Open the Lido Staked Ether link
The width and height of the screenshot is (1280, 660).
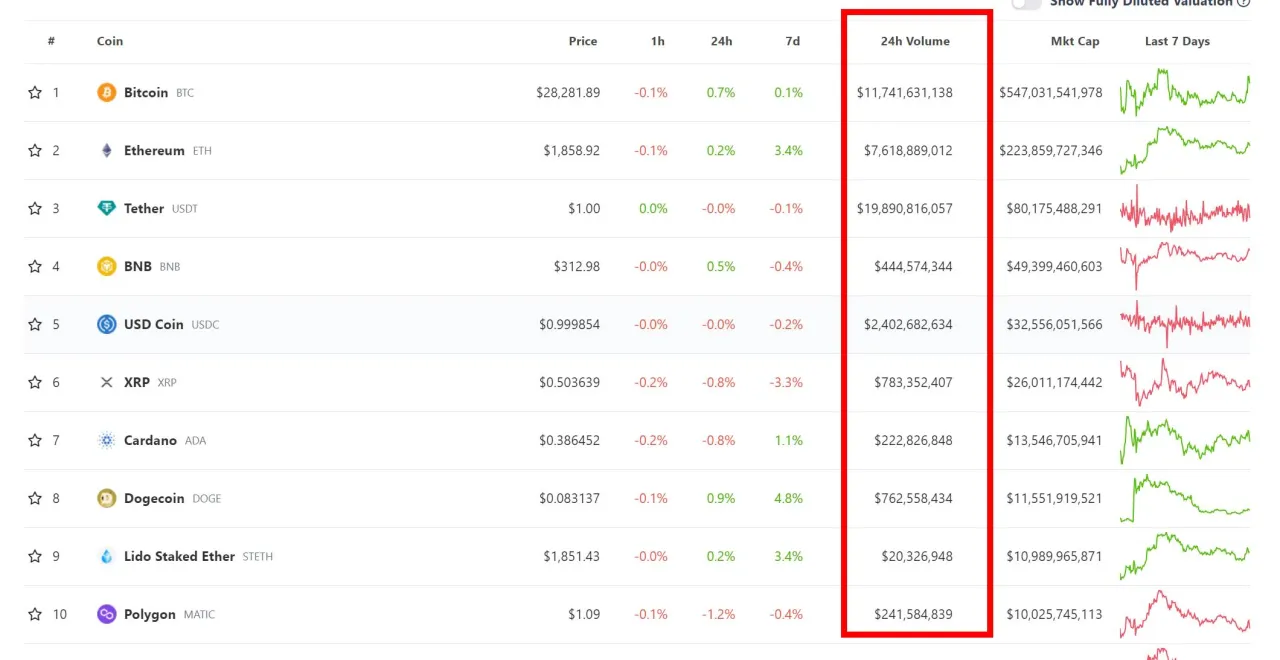click(x=179, y=557)
